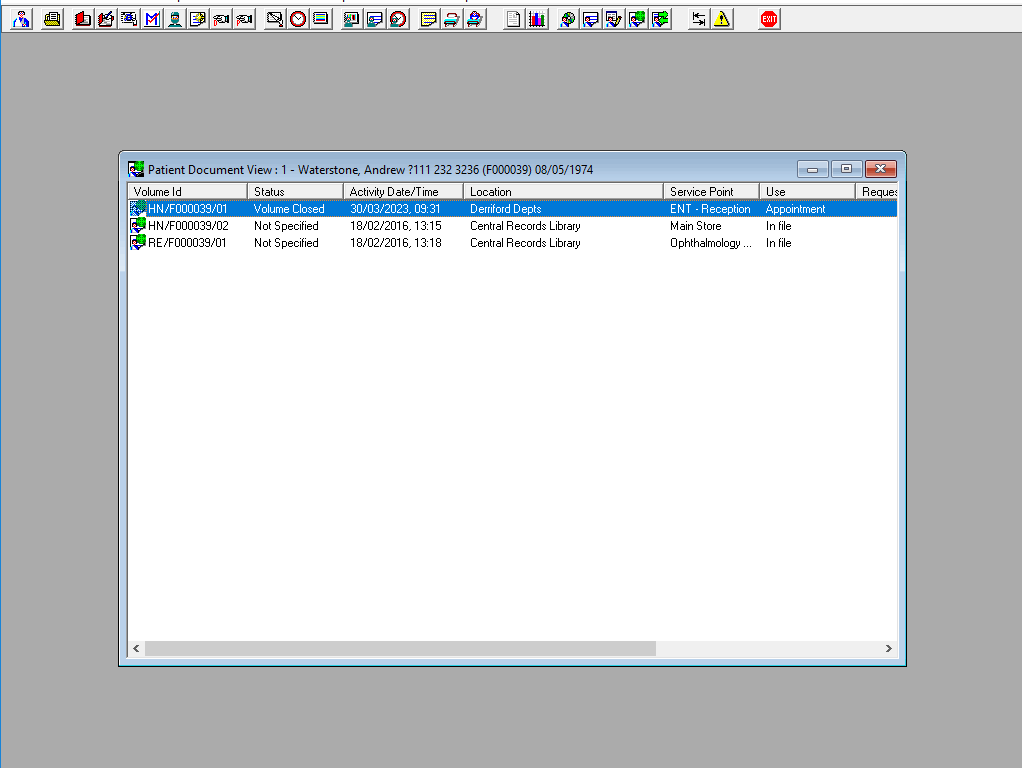Click the blank document page icon

click(x=514, y=19)
